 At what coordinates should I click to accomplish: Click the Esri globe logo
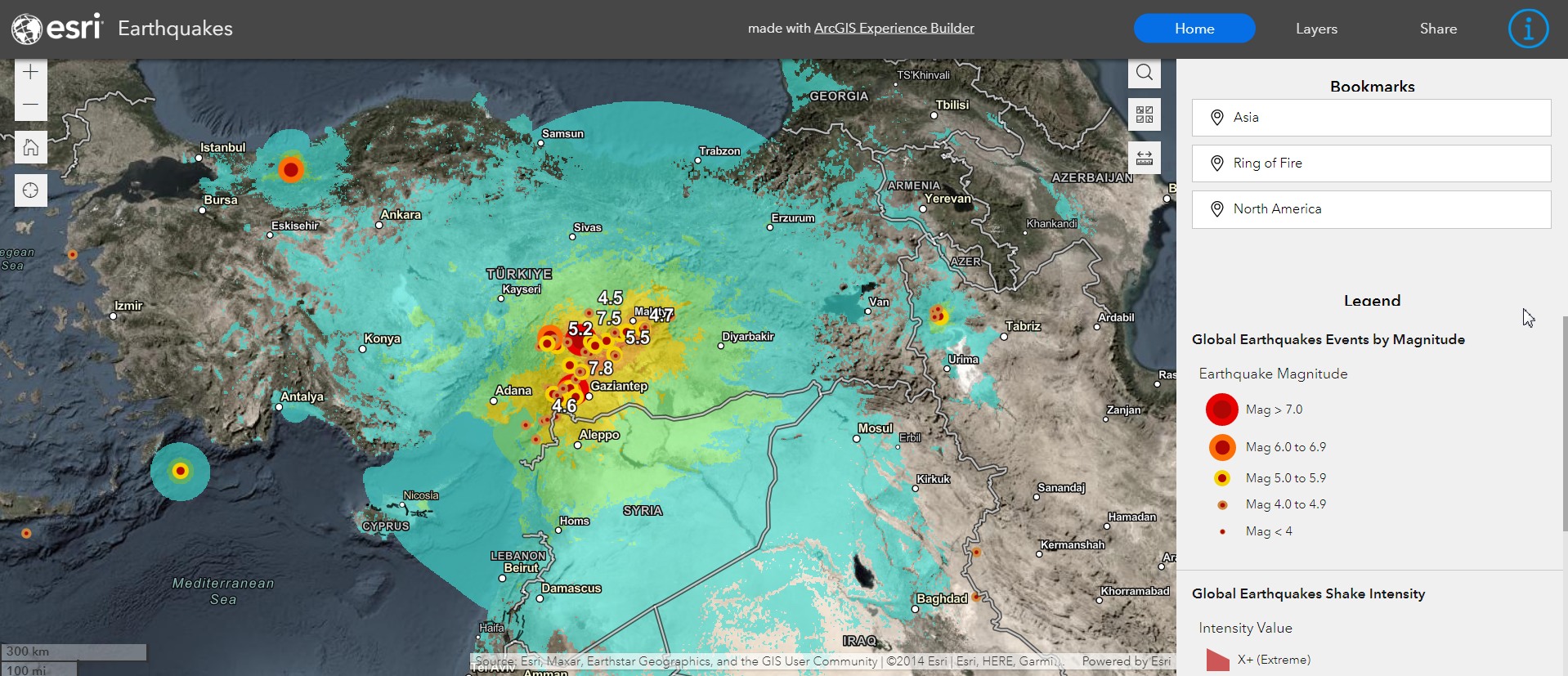point(26,29)
